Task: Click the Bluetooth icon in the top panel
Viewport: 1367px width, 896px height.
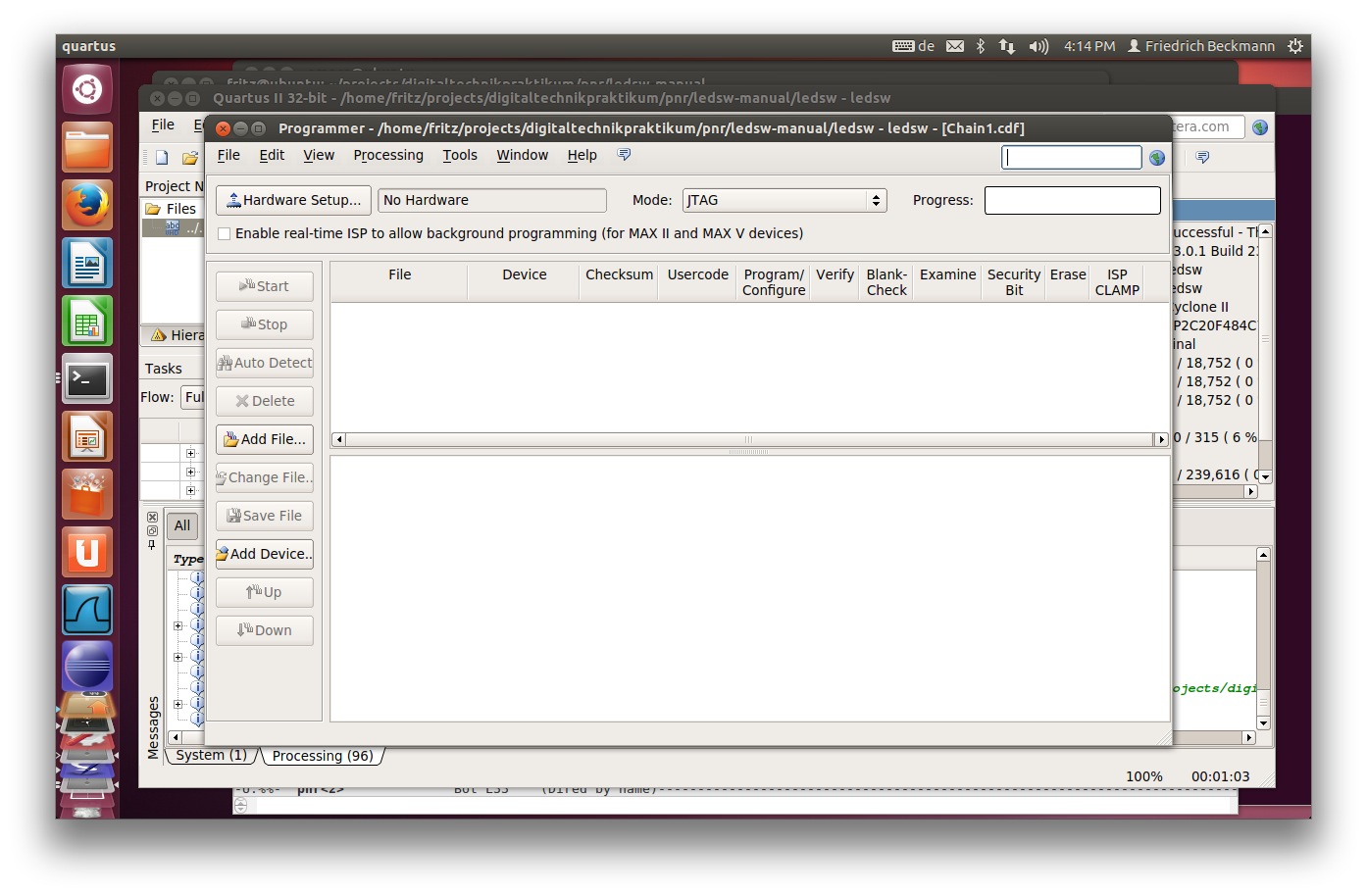Action: pos(980,46)
